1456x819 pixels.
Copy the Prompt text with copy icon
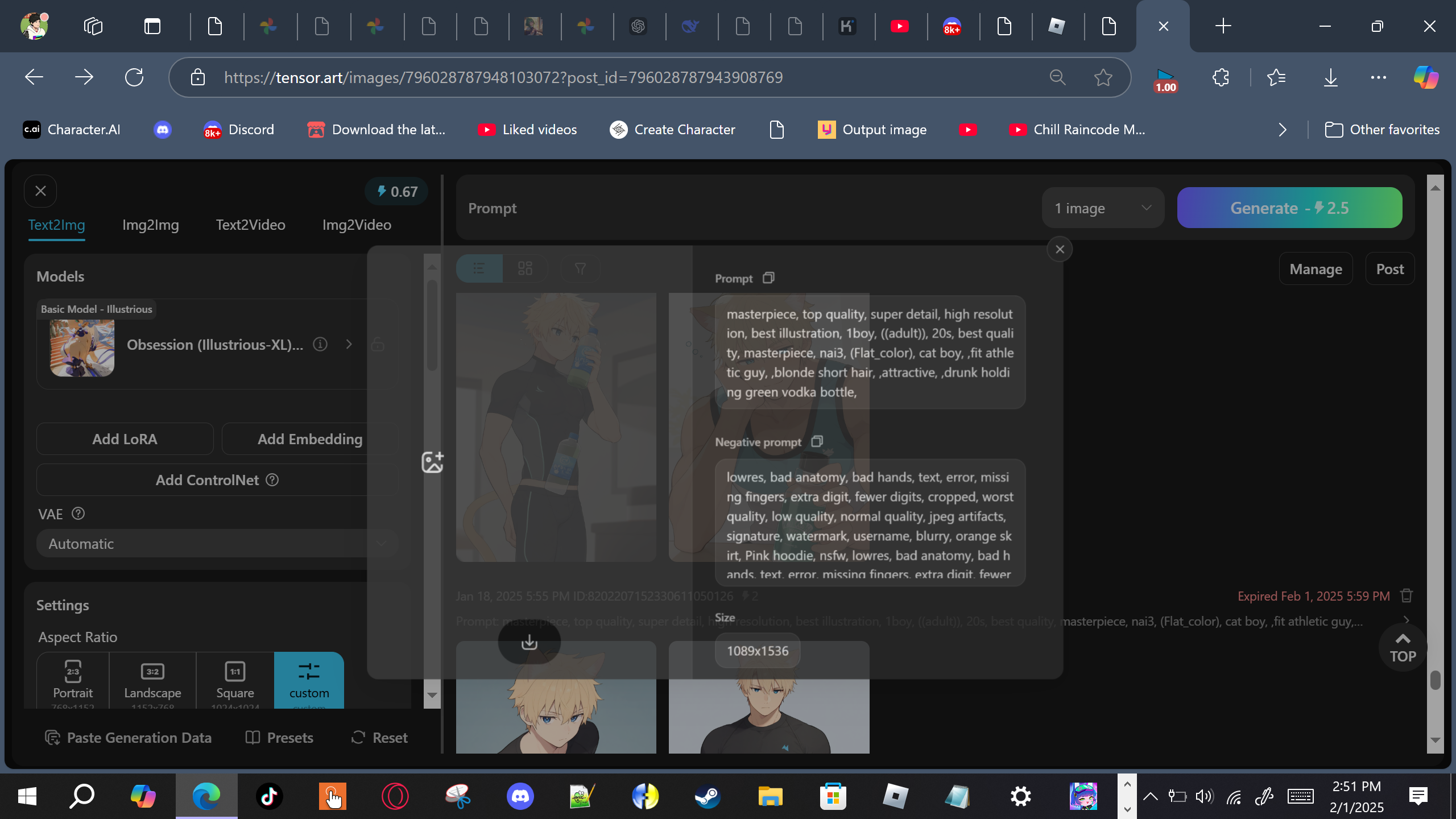[x=768, y=278]
